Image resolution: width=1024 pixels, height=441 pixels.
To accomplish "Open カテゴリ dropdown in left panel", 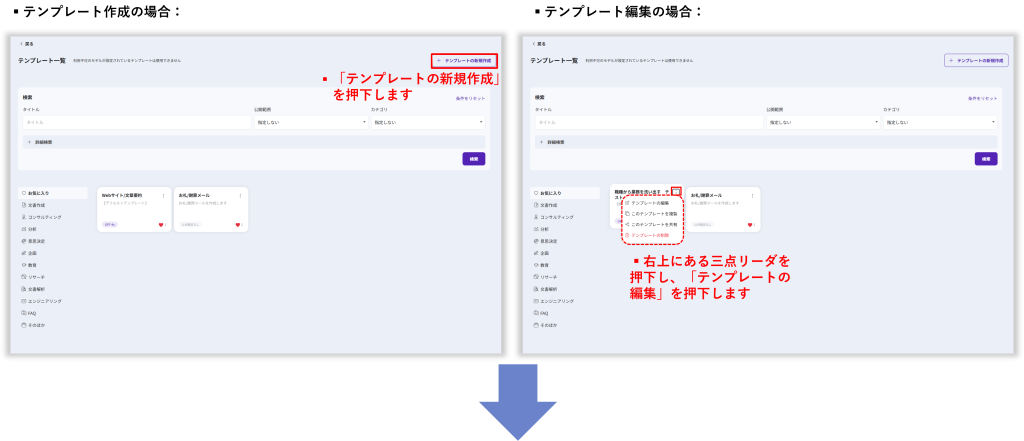I will (x=427, y=122).
